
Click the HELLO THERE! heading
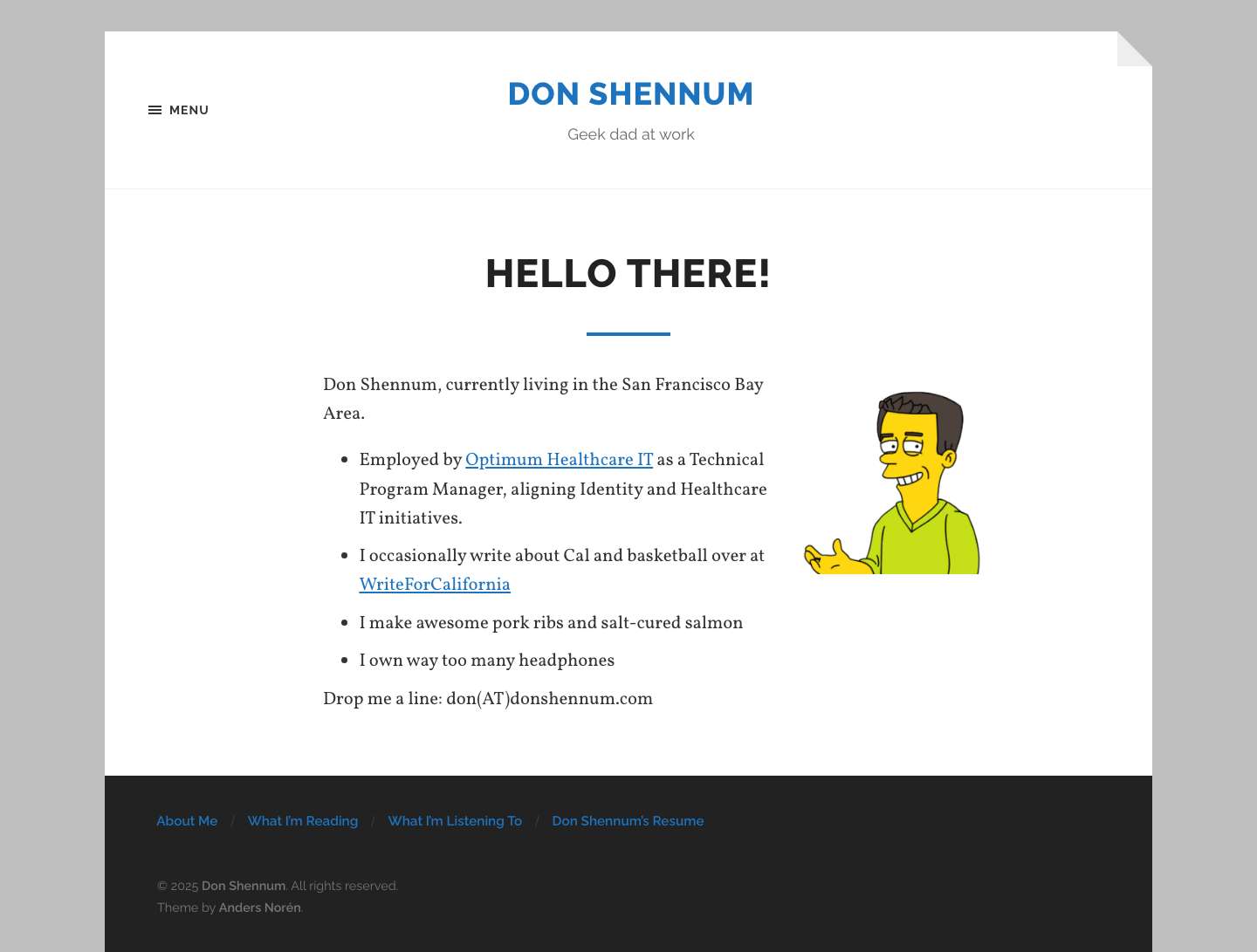click(x=628, y=273)
